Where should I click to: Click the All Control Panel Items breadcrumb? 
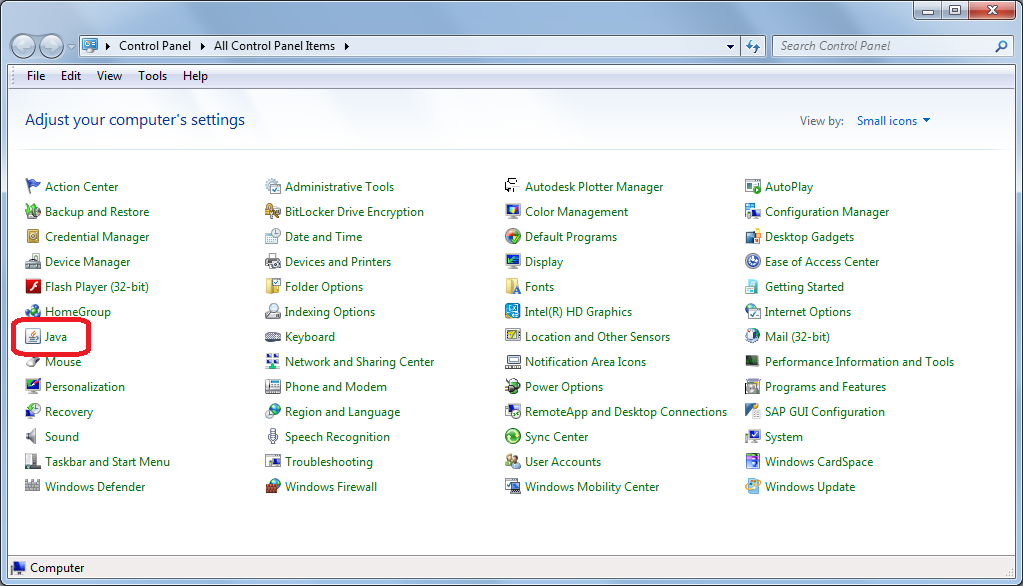(274, 46)
